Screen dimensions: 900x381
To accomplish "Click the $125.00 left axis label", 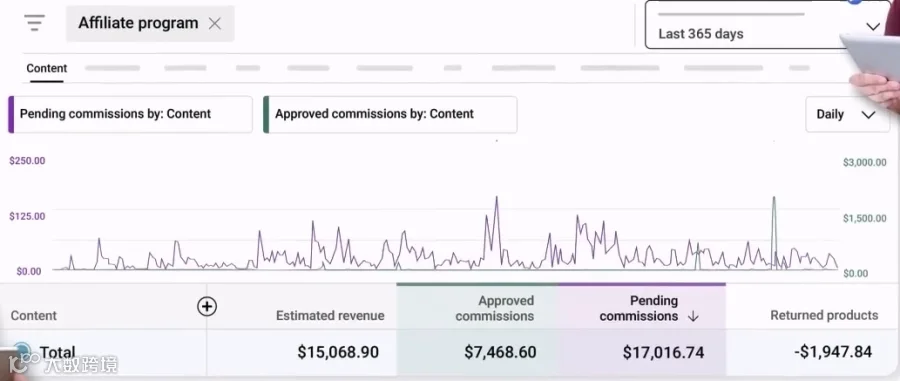I will (27, 216).
